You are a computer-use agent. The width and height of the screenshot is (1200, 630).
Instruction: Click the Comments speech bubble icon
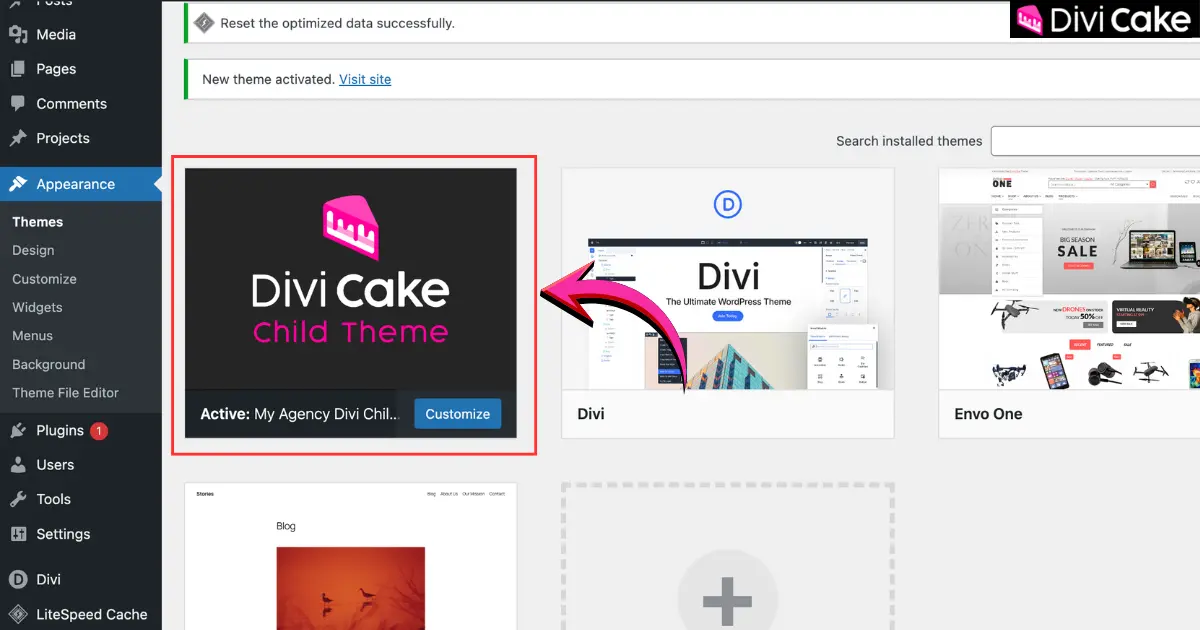(18, 104)
